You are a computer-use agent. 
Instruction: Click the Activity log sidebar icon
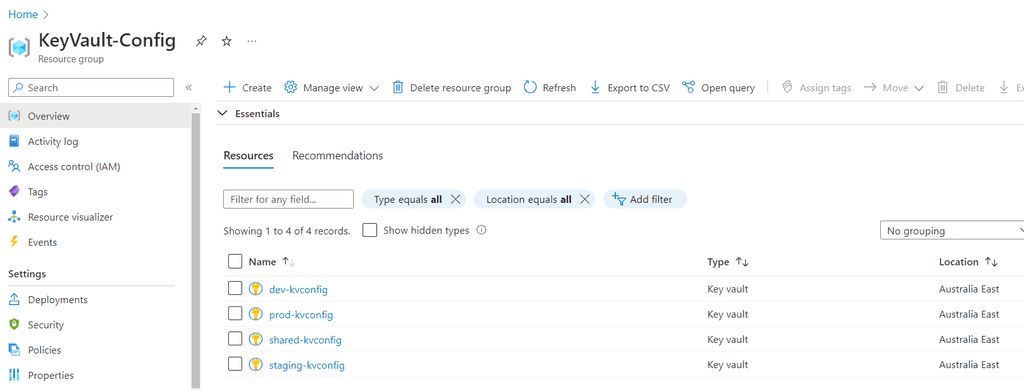14,141
